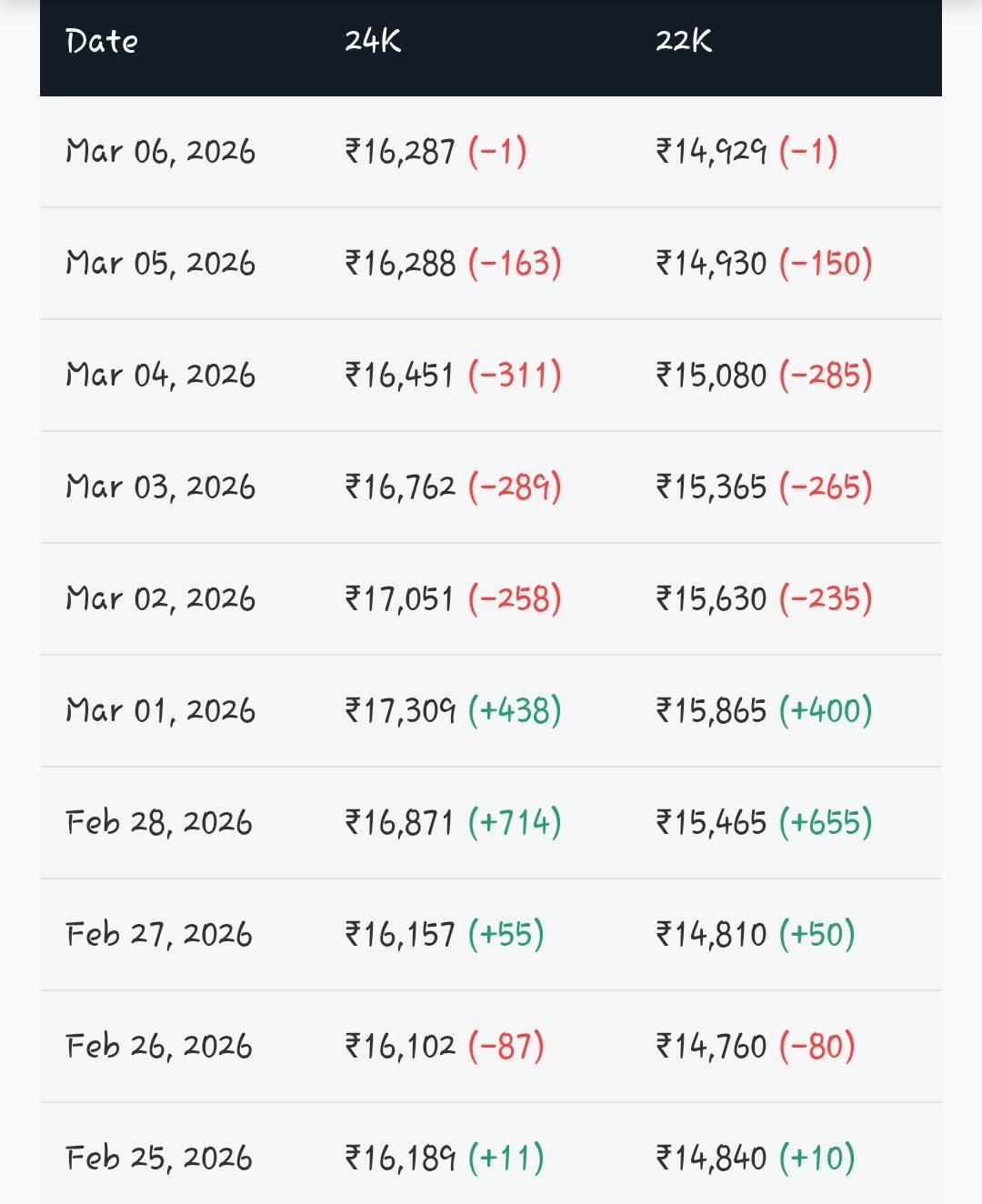Image resolution: width=982 pixels, height=1204 pixels.
Task: Click the 24K price ₹16,287
Action: click(400, 151)
